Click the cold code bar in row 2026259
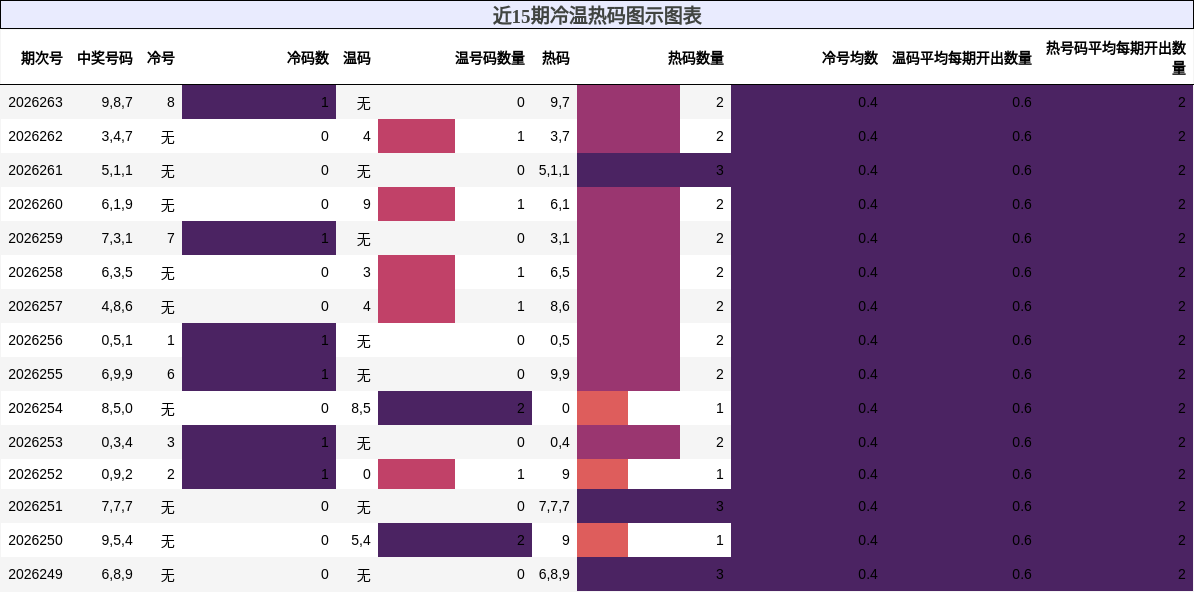 [x=259, y=238]
